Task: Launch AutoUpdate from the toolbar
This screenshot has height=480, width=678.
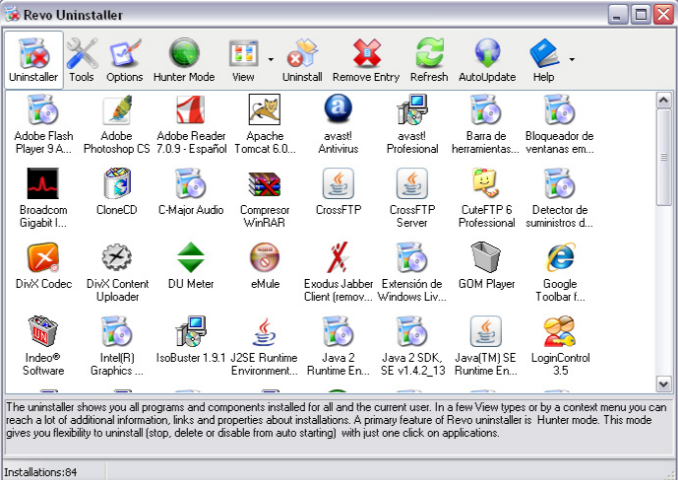Action: 487,60
